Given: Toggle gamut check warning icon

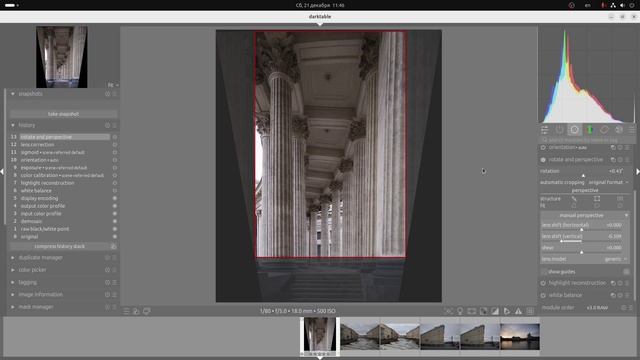Looking at the screenshot, I should click(x=518, y=311).
